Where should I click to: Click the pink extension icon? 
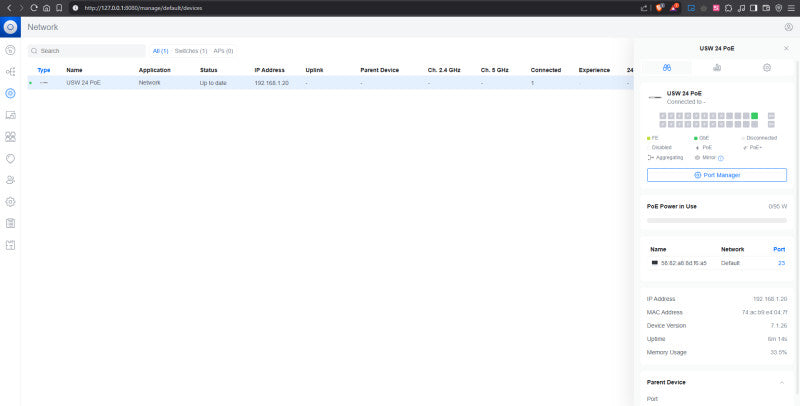pos(716,8)
